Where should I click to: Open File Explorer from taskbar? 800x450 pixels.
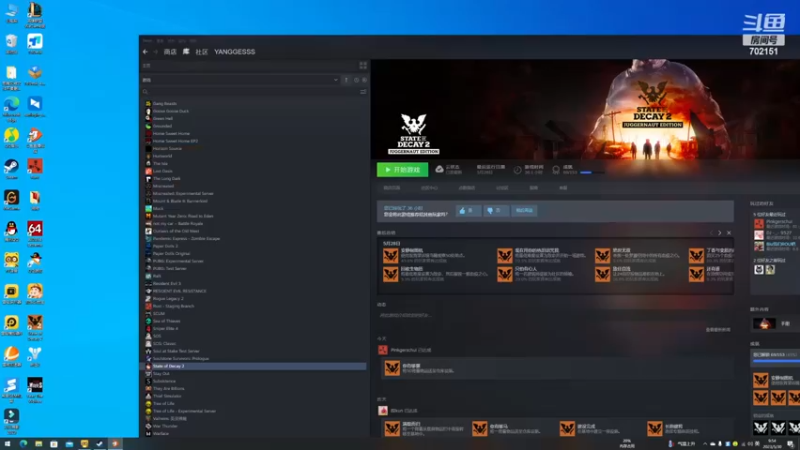point(38,444)
